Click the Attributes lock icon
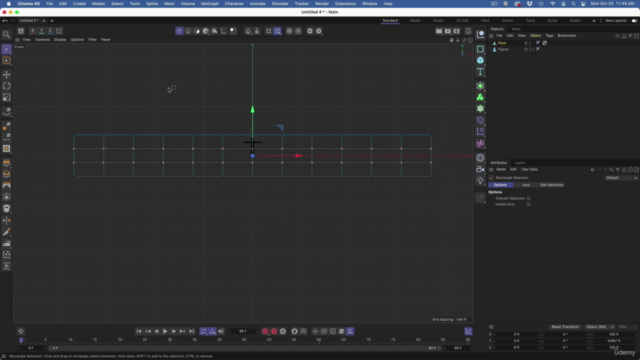Viewport: 640px width, 360px height. [624, 170]
